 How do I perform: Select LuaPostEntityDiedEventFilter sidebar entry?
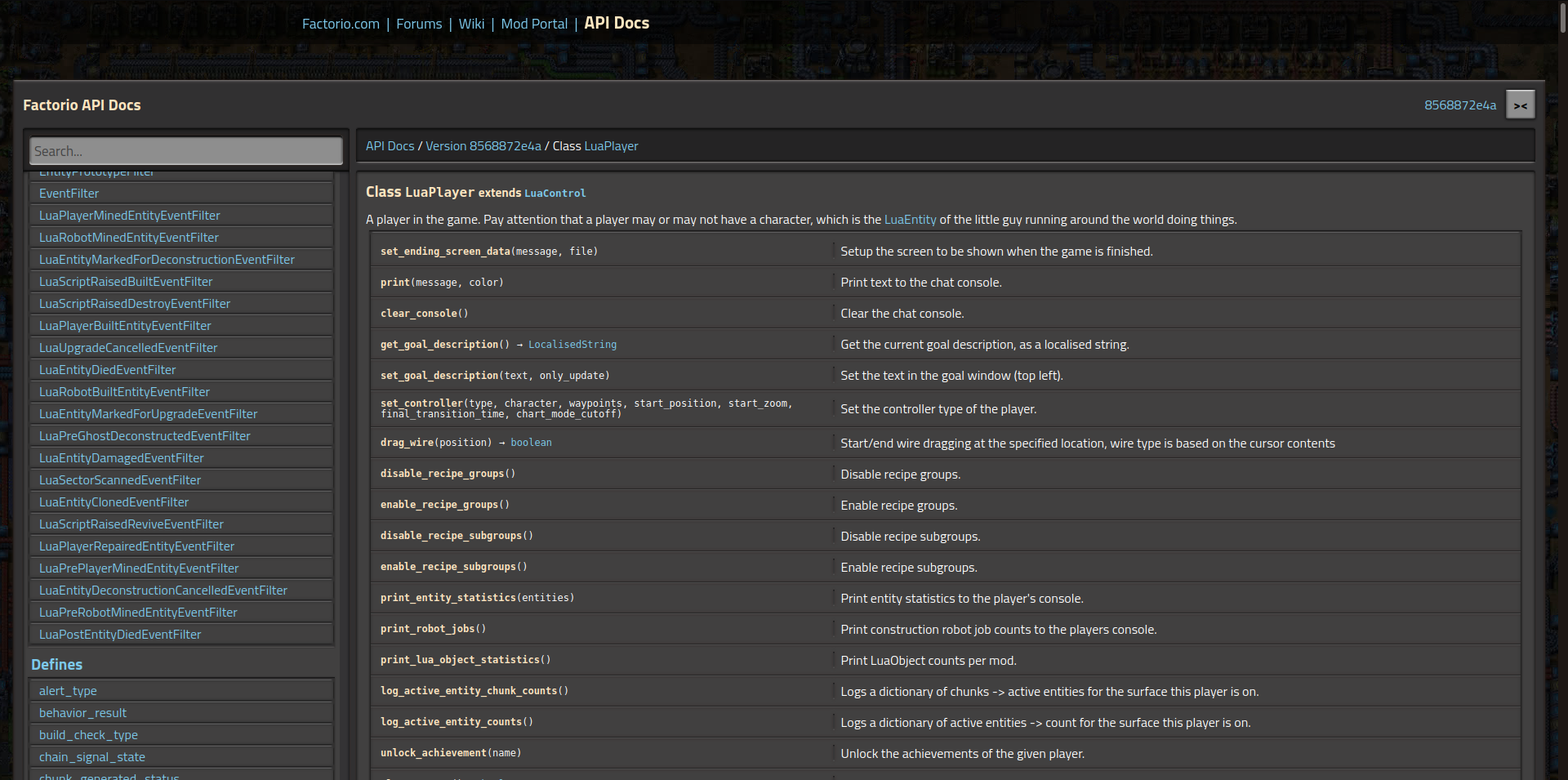click(120, 635)
